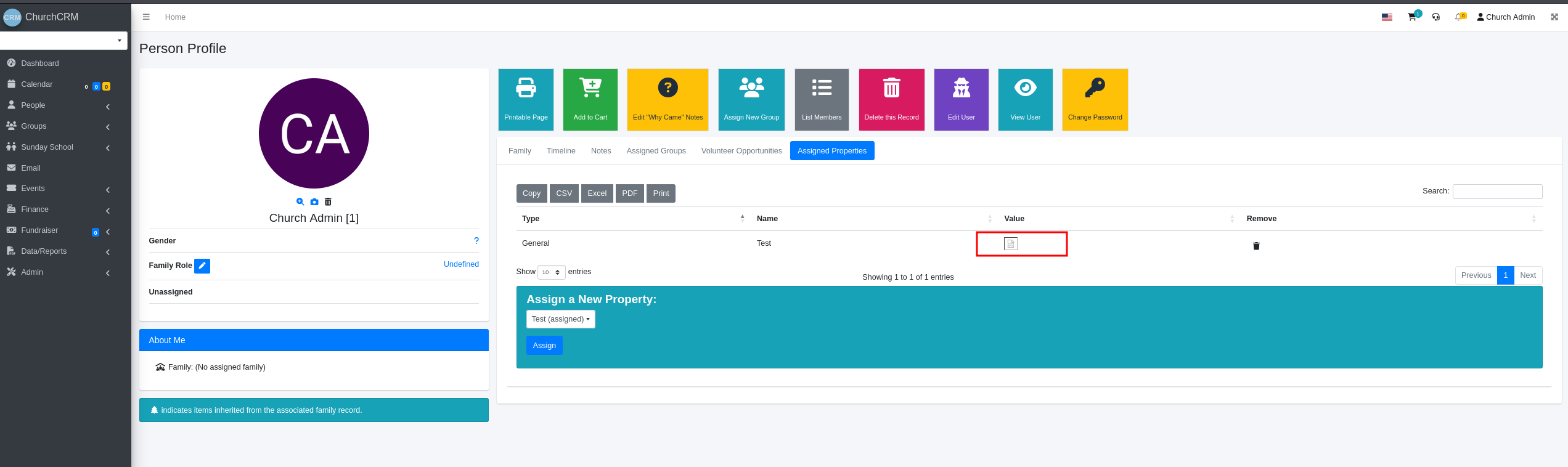
Task: Switch to the Timeline tab
Action: [561, 151]
